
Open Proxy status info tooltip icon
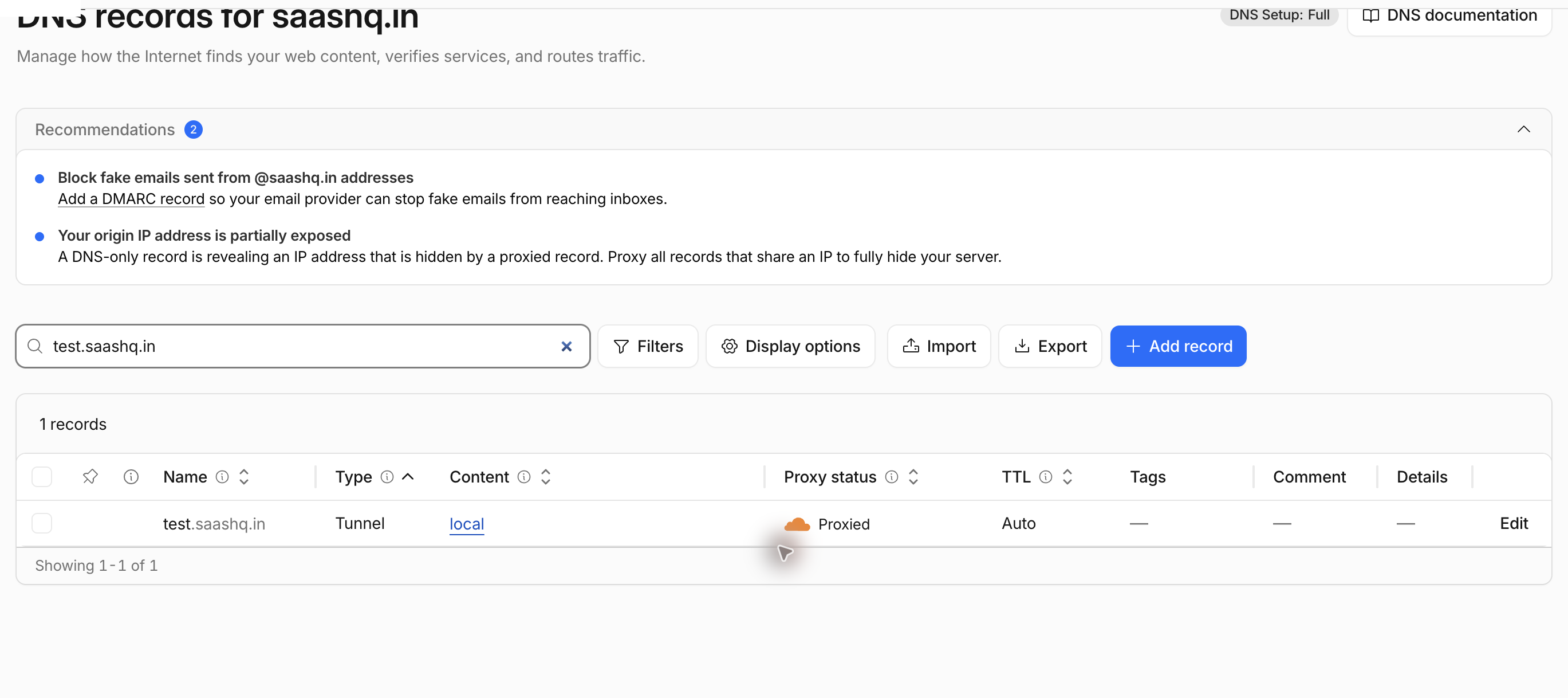click(892, 476)
